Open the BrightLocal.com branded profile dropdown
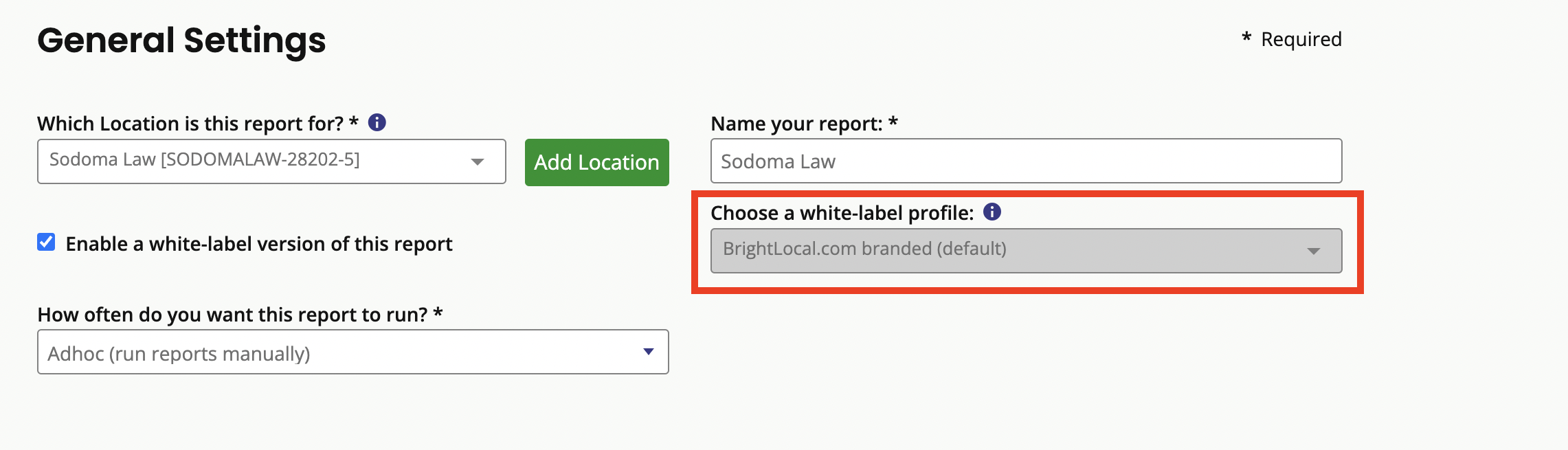 (1026, 251)
